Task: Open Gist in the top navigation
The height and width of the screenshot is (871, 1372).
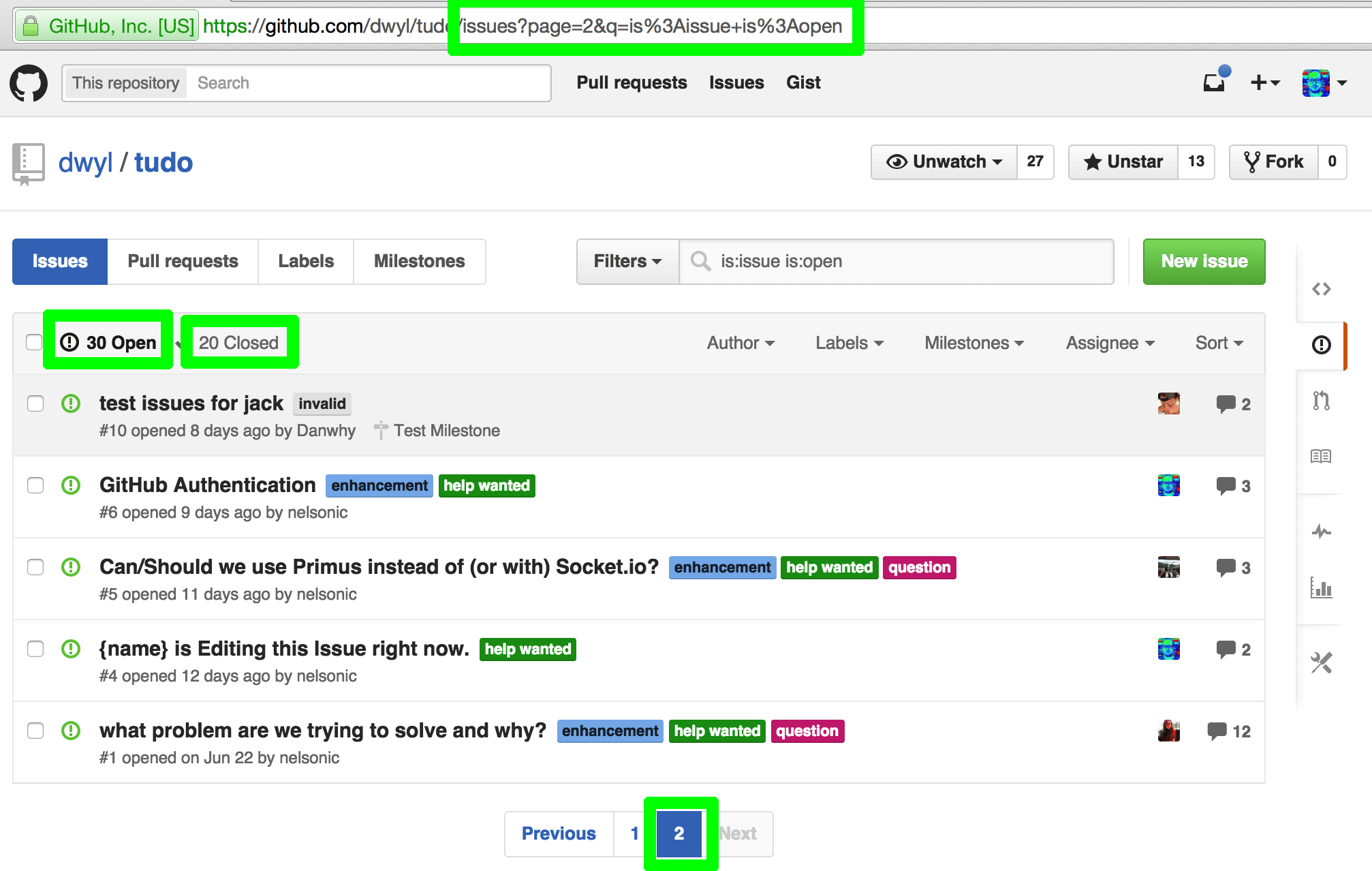Action: click(x=803, y=82)
